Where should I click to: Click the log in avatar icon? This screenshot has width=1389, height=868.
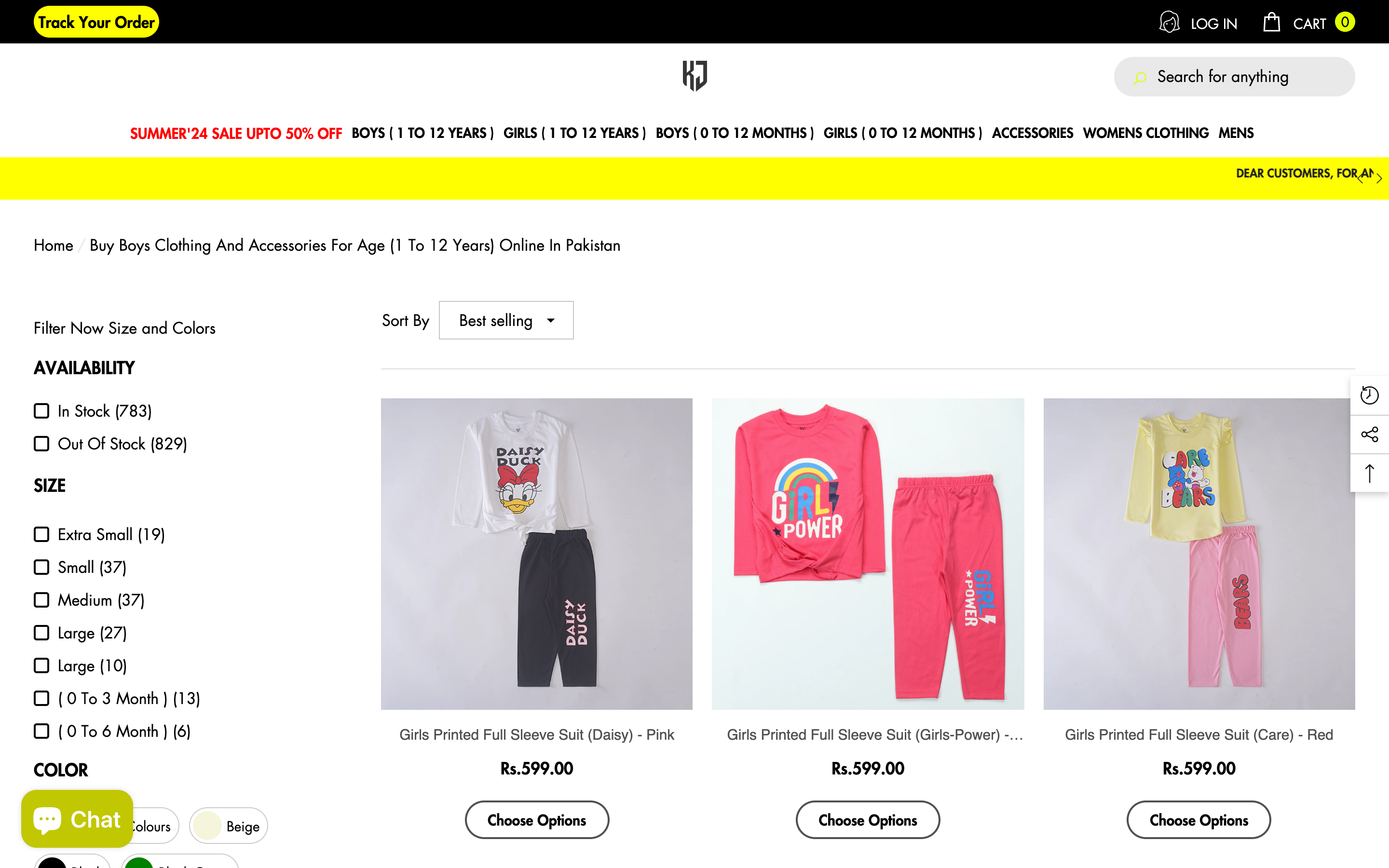click(1169, 22)
